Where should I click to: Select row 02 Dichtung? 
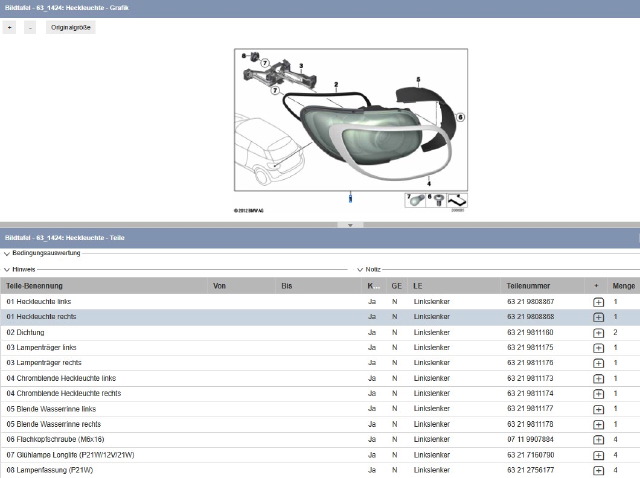(320, 333)
